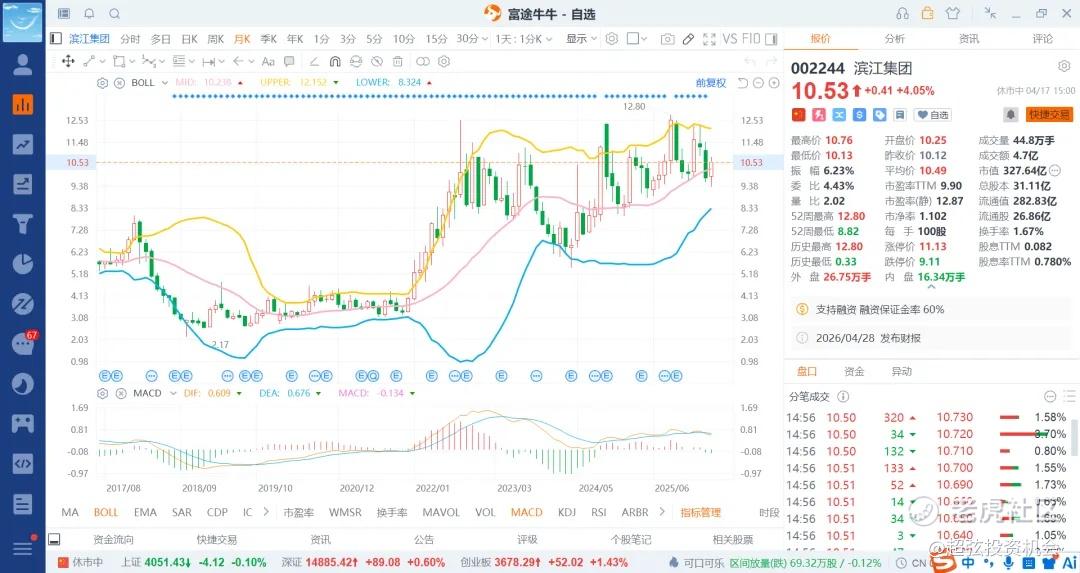Open the price alert bell icon
Image resolution: width=1080 pixels, height=573 pixels.
pyautogui.click(x=1011, y=115)
